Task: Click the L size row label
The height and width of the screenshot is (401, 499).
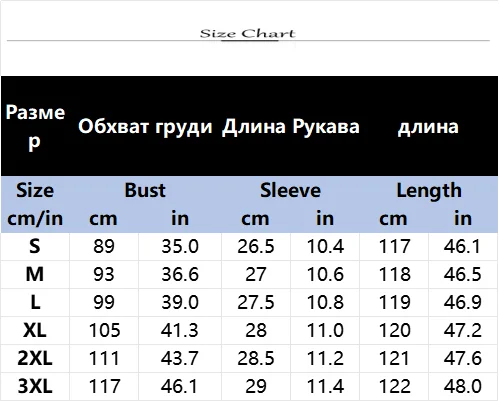Action: click(35, 303)
